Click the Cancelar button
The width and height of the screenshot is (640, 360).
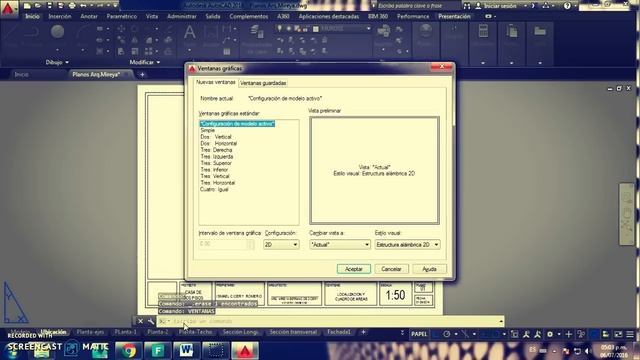click(x=391, y=269)
